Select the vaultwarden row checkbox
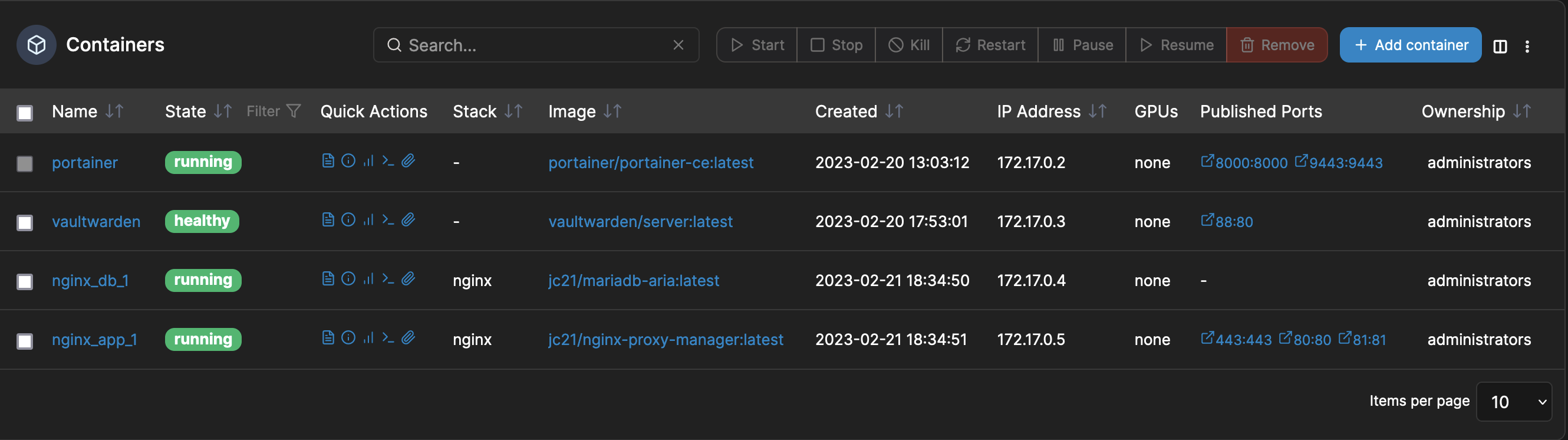Viewport: 1568px width, 440px height. (25, 222)
